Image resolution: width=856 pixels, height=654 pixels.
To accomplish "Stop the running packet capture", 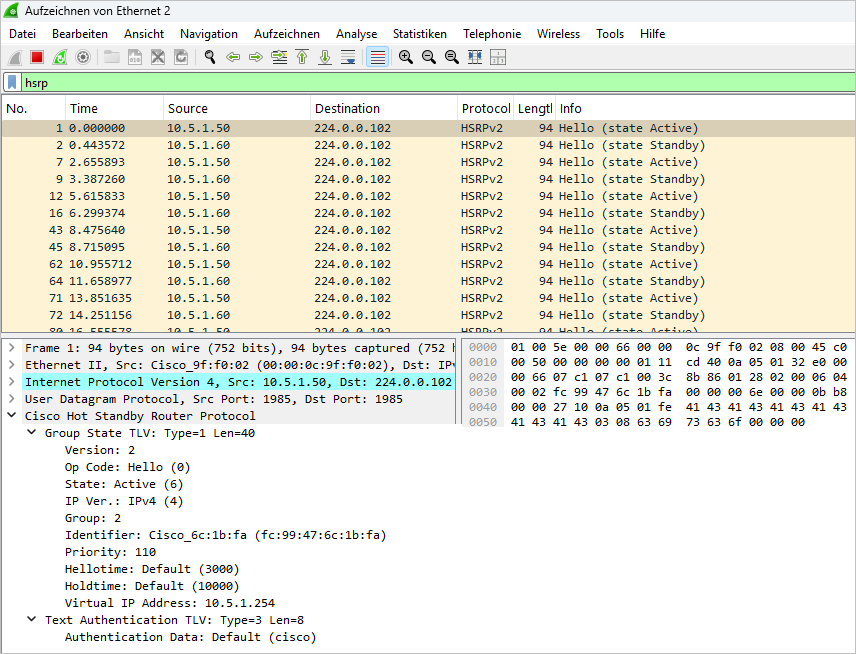I will tap(36, 57).
